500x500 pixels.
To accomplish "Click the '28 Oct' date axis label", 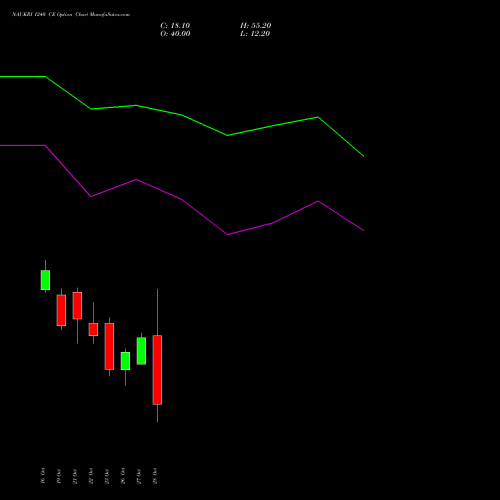I will coord(155,476).
